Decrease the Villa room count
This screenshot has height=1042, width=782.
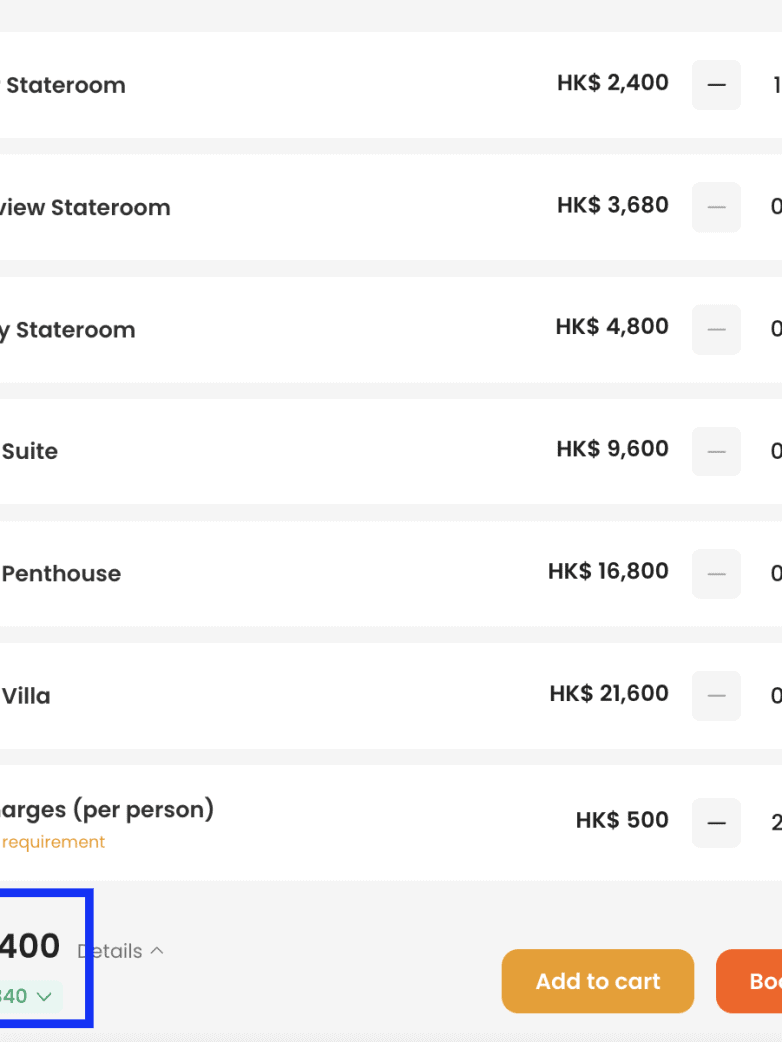716,695
